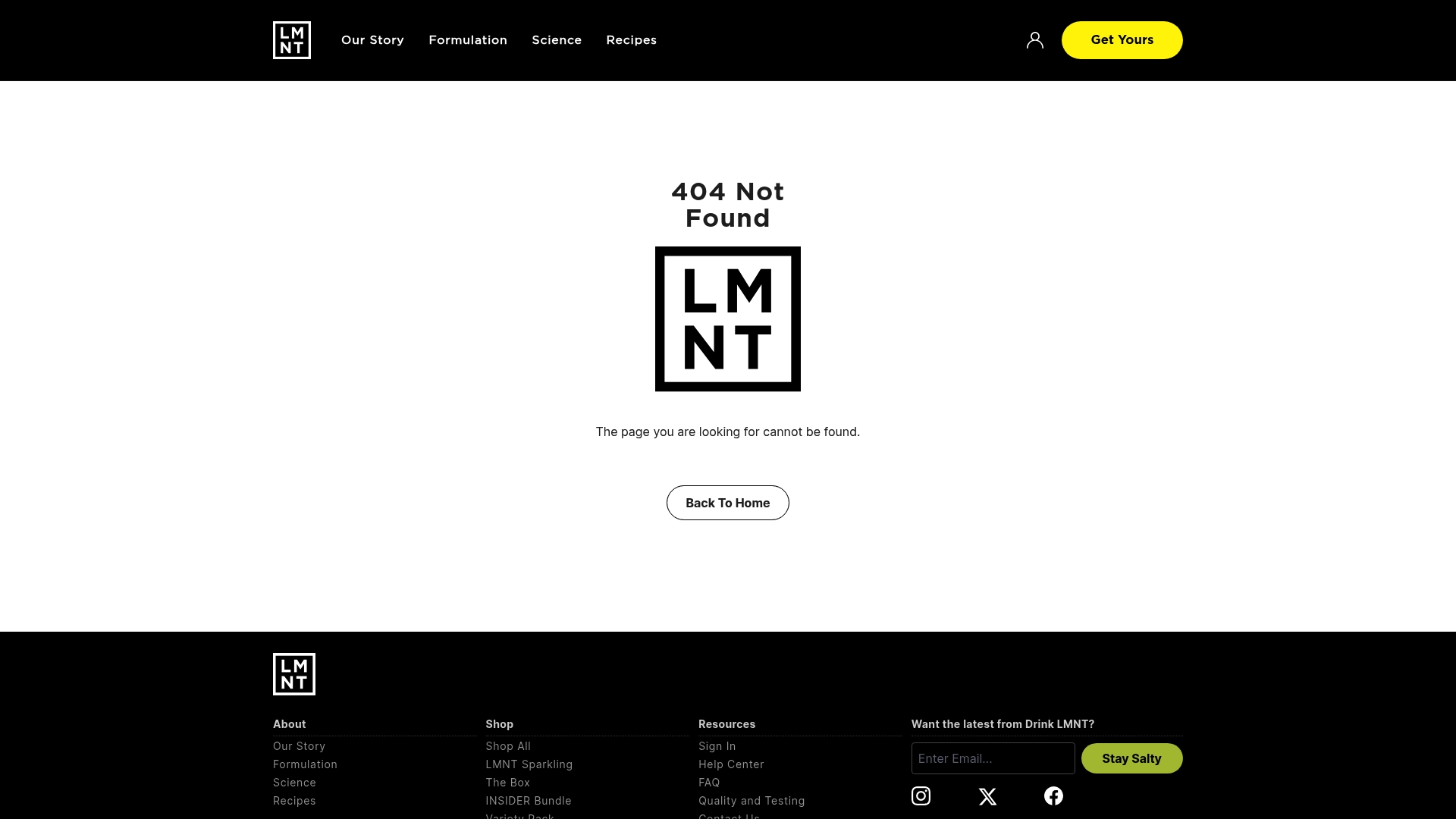Open LMNT Sparkling footer link
This screenshot has width=1456, height=819.
pos(529,764)
